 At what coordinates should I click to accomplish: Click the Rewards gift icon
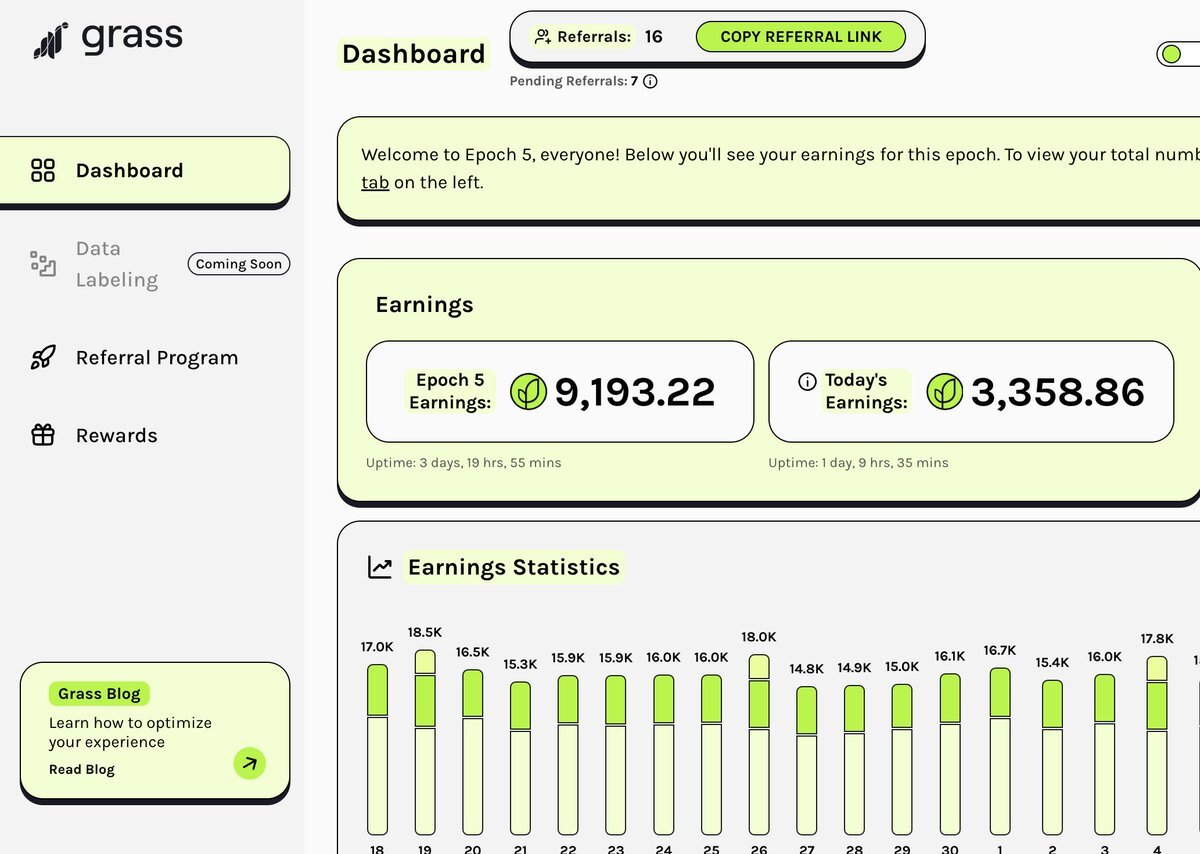tap(43, 435)
